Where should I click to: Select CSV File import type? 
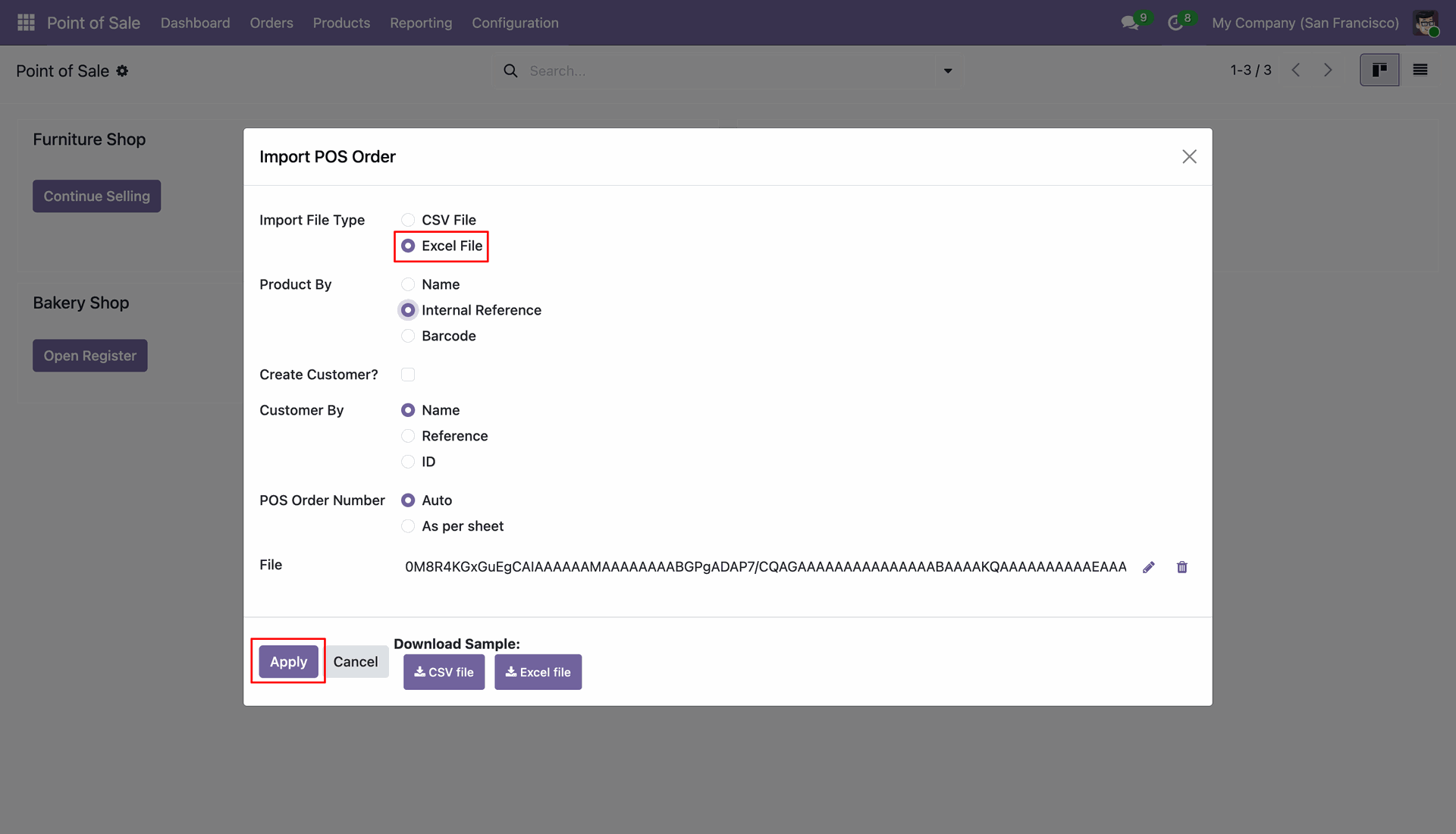tap(408, 220)
